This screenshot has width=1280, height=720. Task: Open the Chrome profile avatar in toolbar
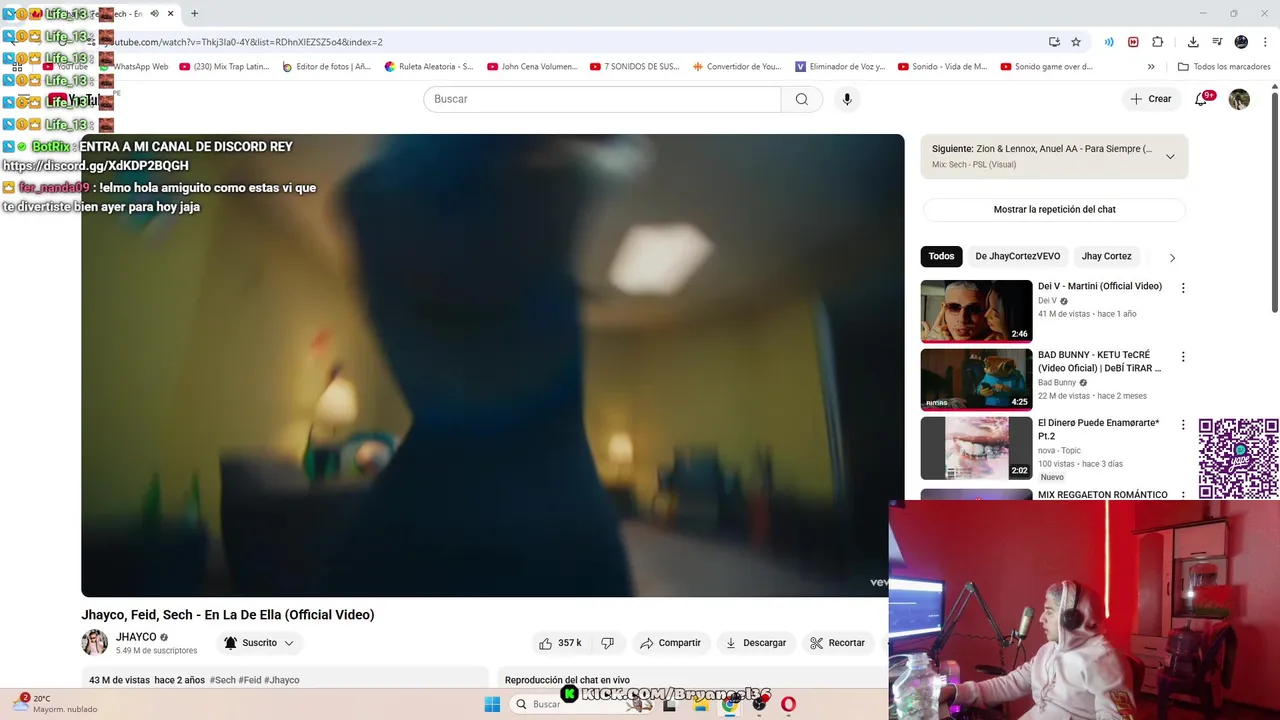pos(1241,42)
